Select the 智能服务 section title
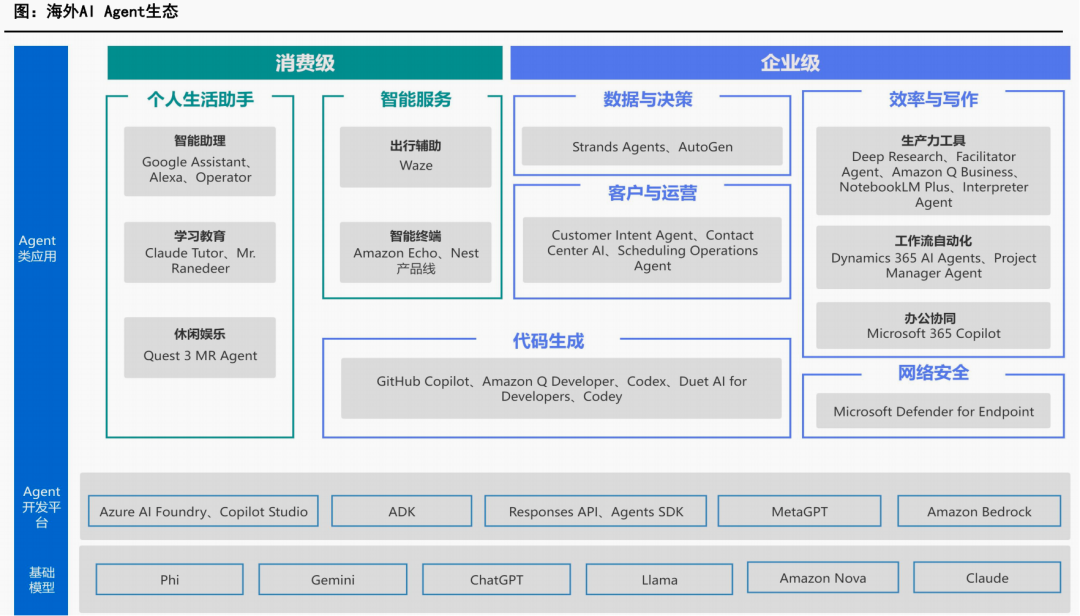 (415, 99)
